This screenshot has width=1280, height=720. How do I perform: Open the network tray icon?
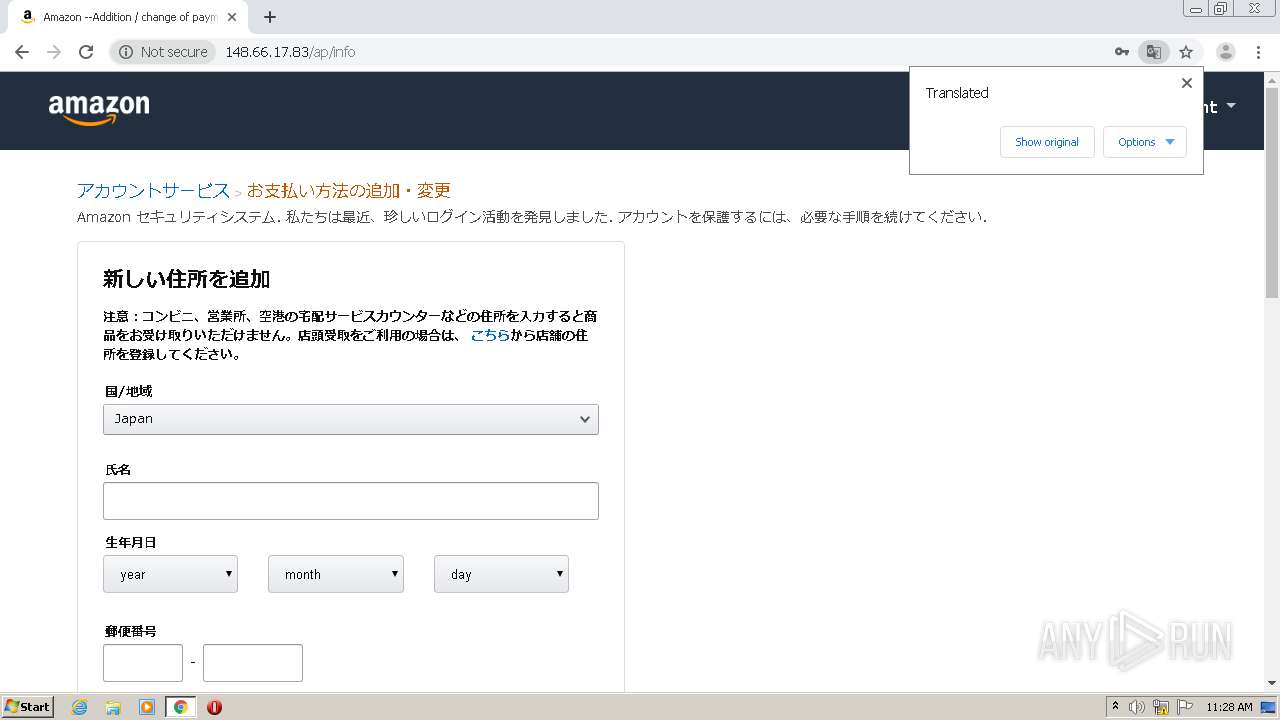[x=1161, y=707]
